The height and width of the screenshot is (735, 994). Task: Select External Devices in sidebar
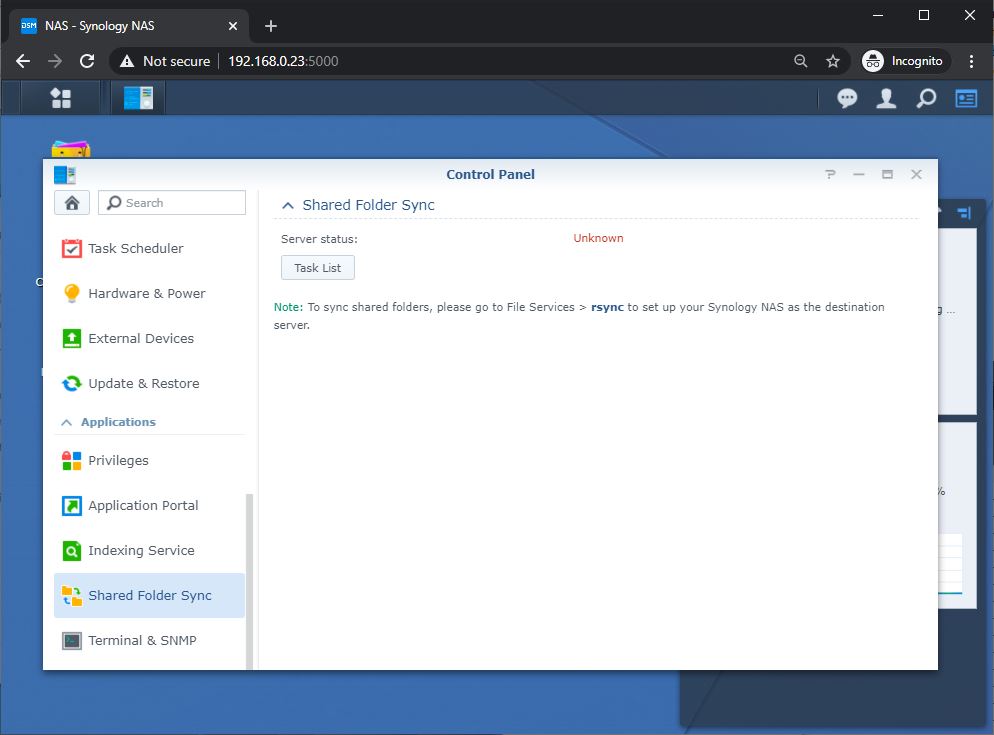(149, 339)
